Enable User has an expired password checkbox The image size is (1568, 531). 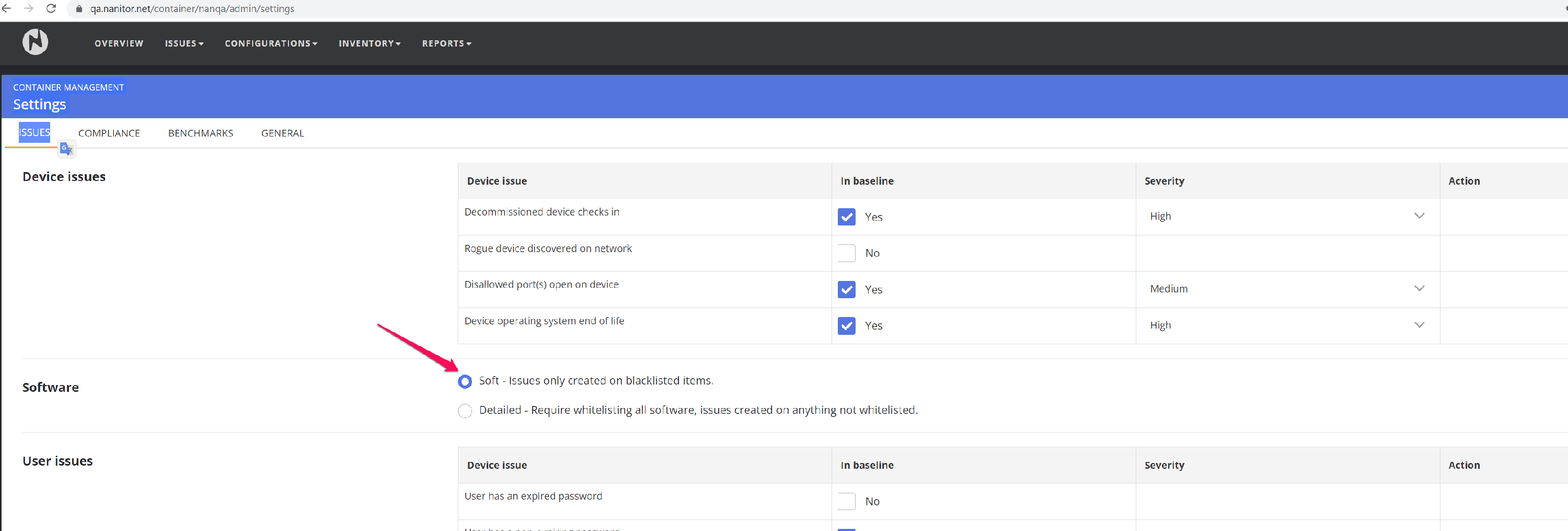pyautogui.click(x=846, y=501)
